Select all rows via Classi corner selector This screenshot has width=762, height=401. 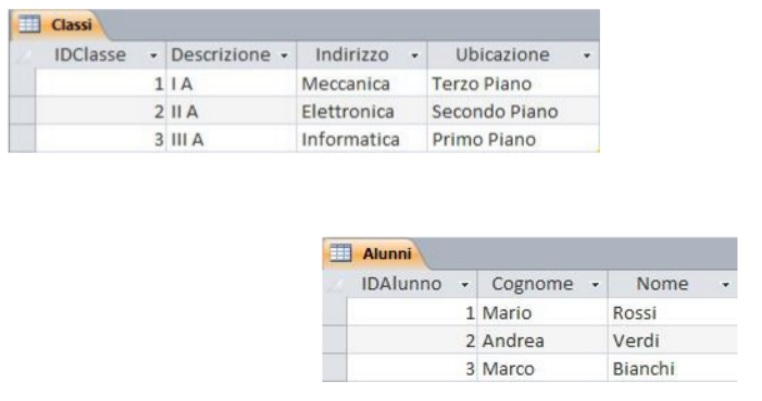click(22, 55)
